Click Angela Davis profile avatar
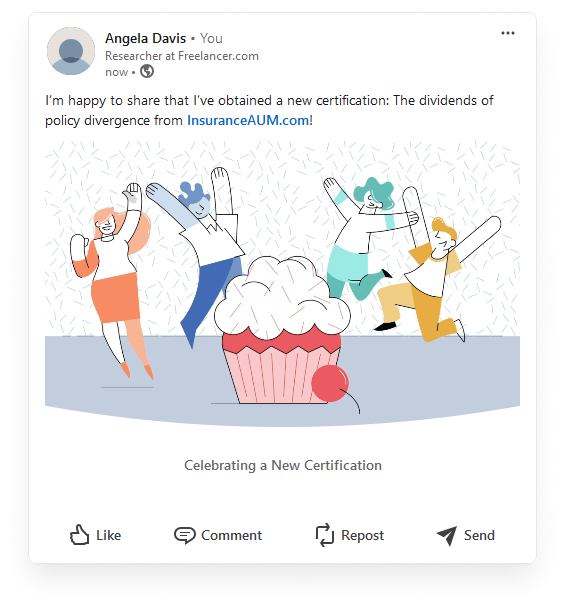This screenshot has height=608, width=565. (x=71, y=51)
